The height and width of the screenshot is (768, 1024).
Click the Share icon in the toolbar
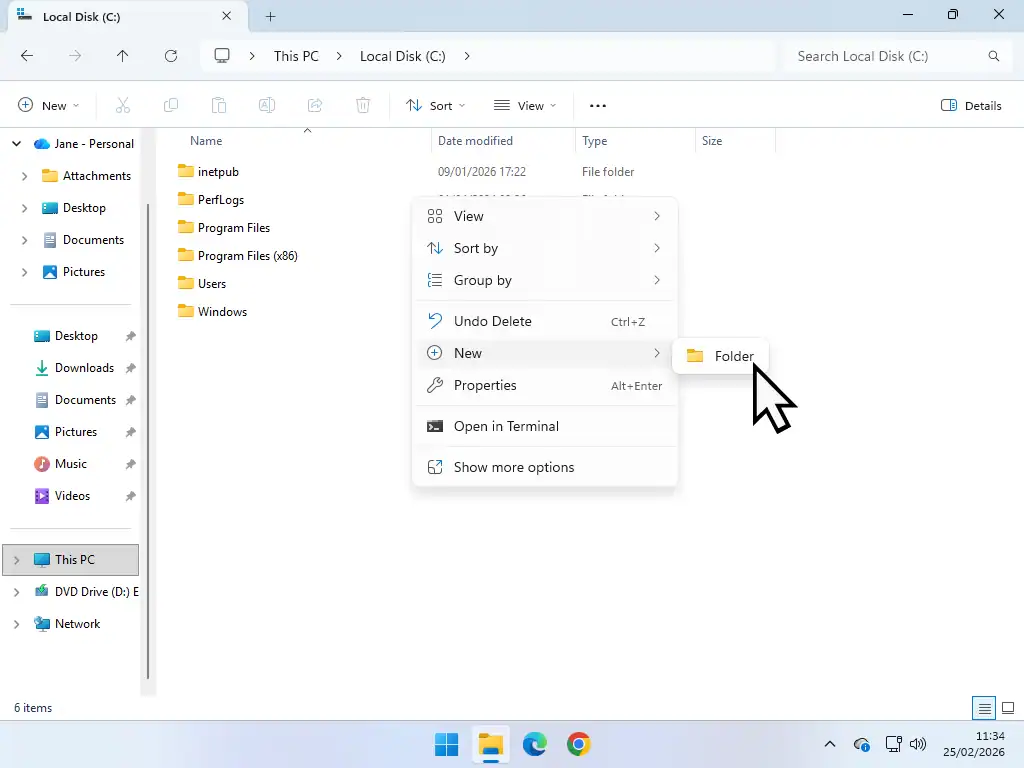(315, 105)
